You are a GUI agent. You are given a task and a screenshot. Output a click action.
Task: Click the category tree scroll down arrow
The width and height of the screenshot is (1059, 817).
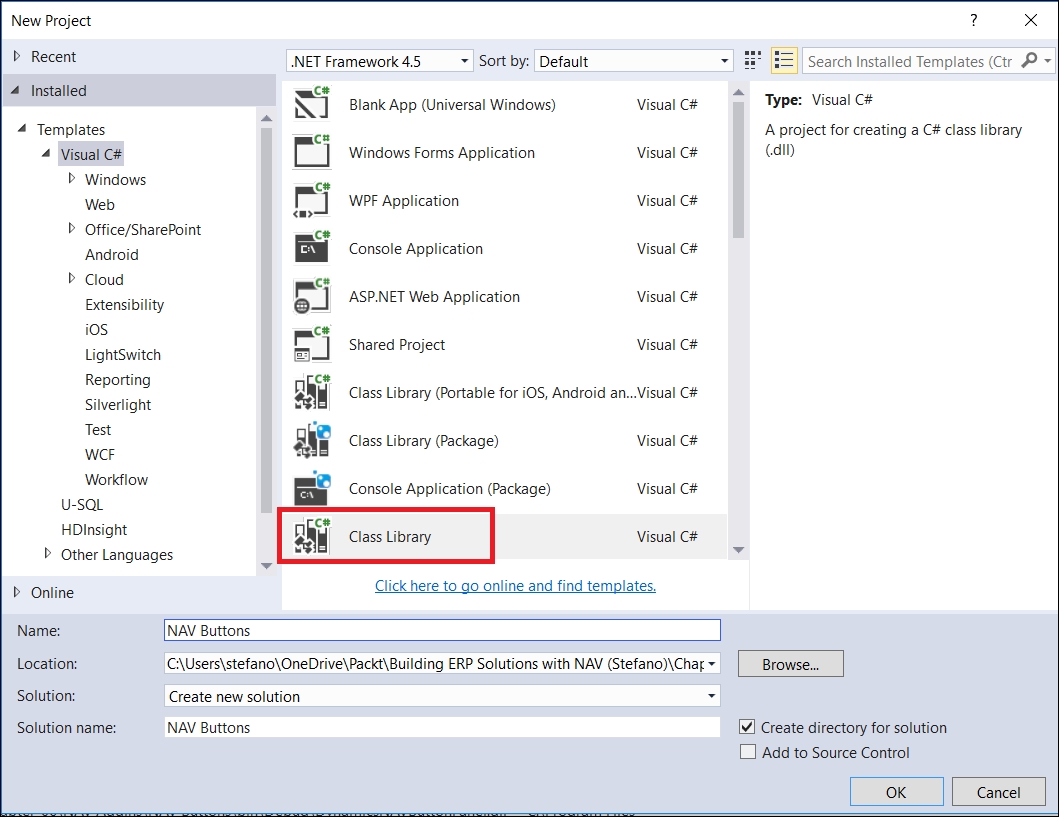point(266,565)
